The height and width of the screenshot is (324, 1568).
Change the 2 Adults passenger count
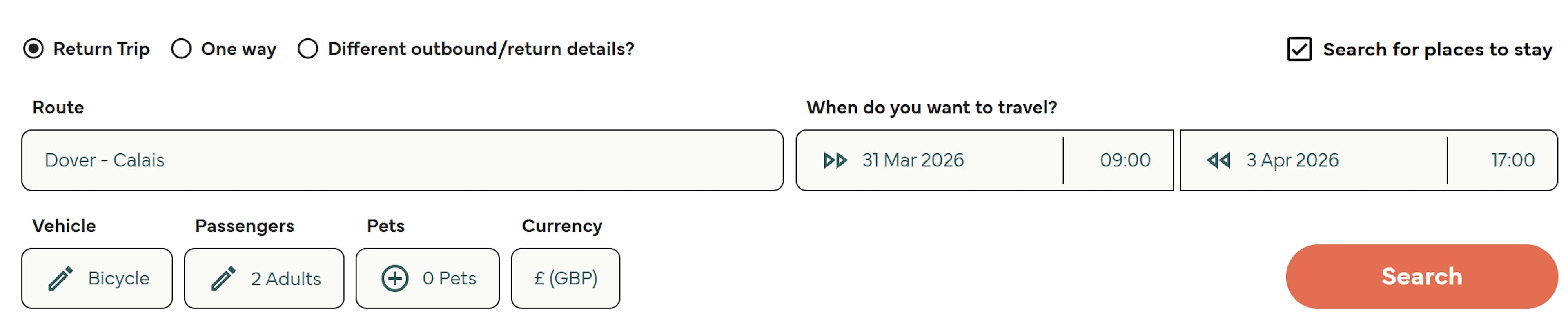pyautogui.click(x=285, y=278)
